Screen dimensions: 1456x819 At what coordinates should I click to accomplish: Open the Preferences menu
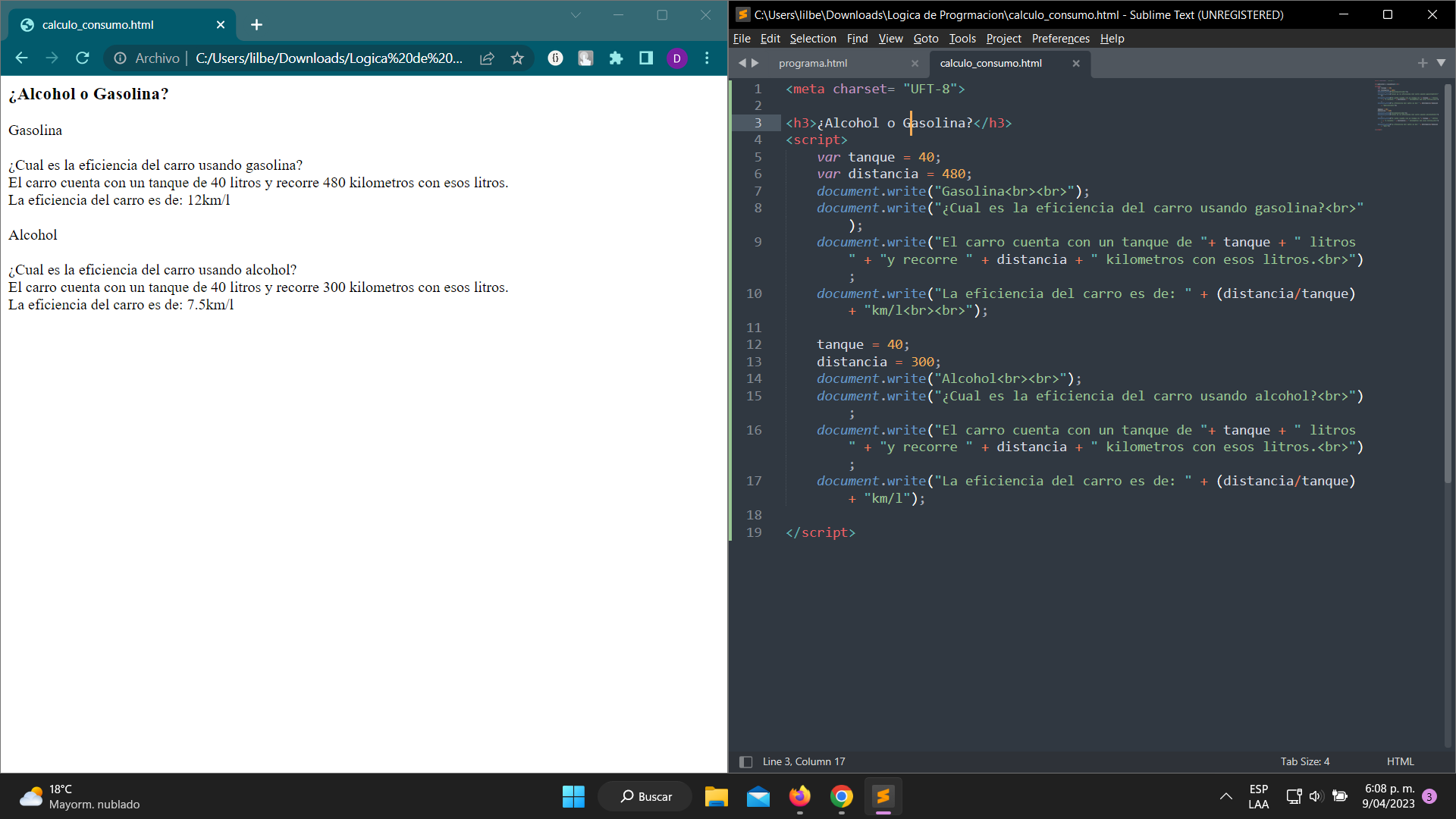pos(1060,39)
